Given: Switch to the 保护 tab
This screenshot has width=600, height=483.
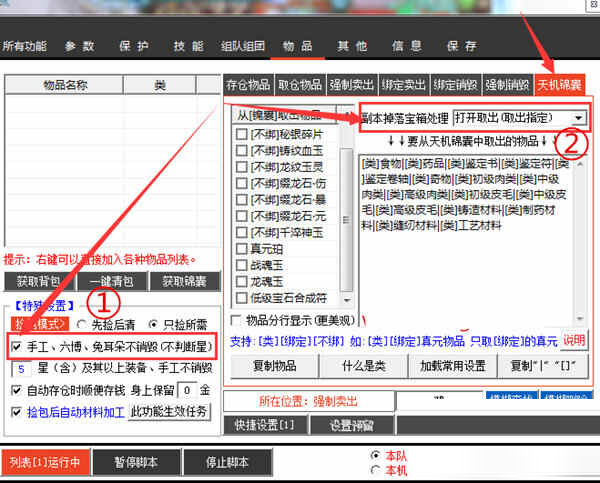Looking at the screenshot, I should point(134,46).
